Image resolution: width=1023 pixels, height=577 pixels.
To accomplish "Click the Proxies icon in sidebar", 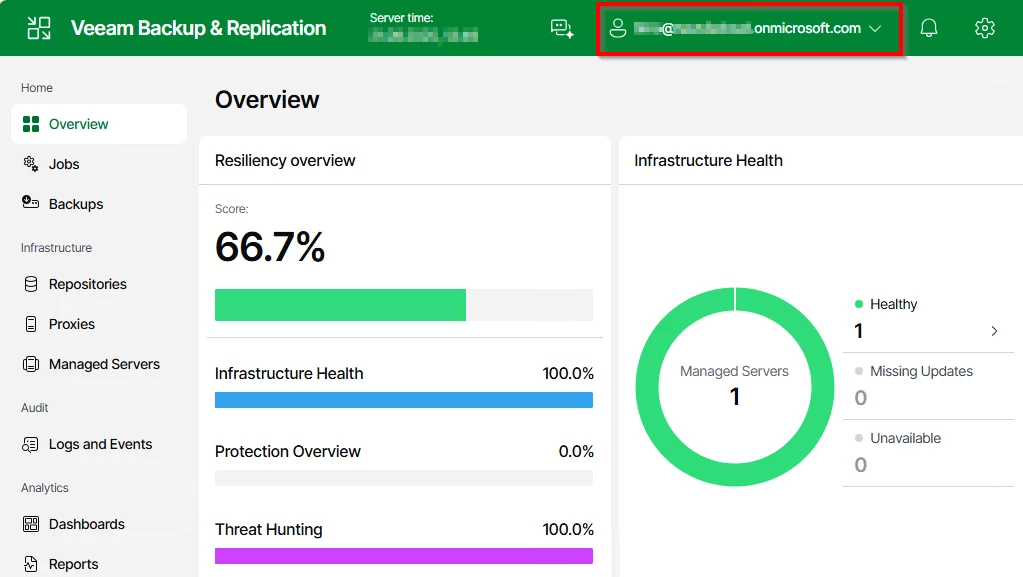I will coord(31,324).
